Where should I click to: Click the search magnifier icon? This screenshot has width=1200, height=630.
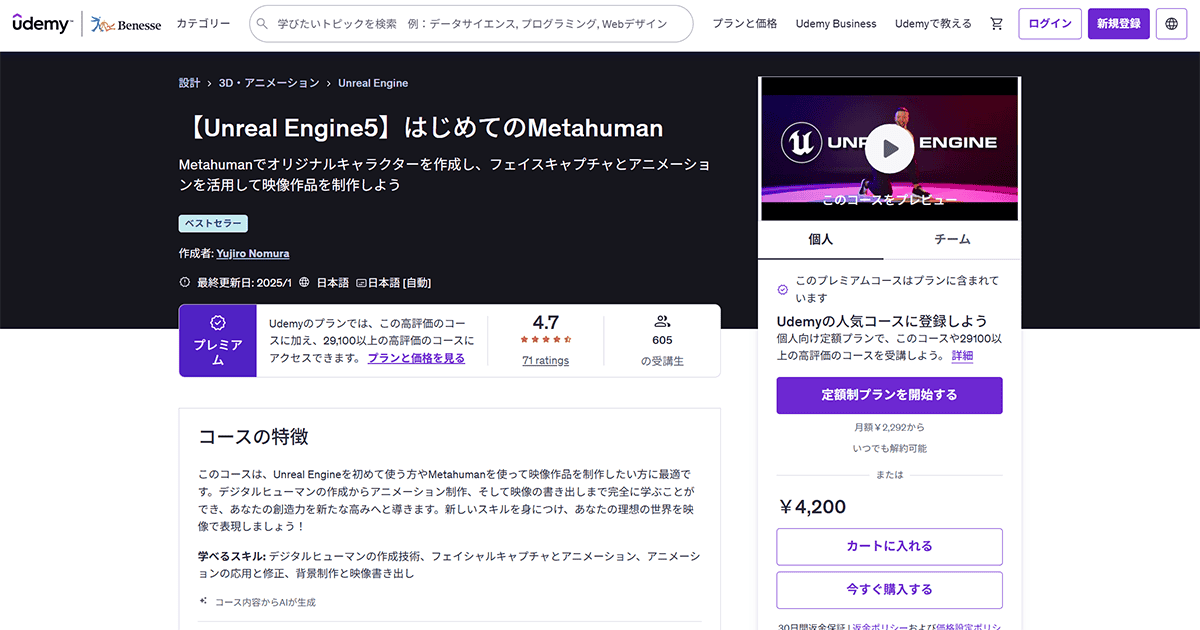click(x=262, y=23)
